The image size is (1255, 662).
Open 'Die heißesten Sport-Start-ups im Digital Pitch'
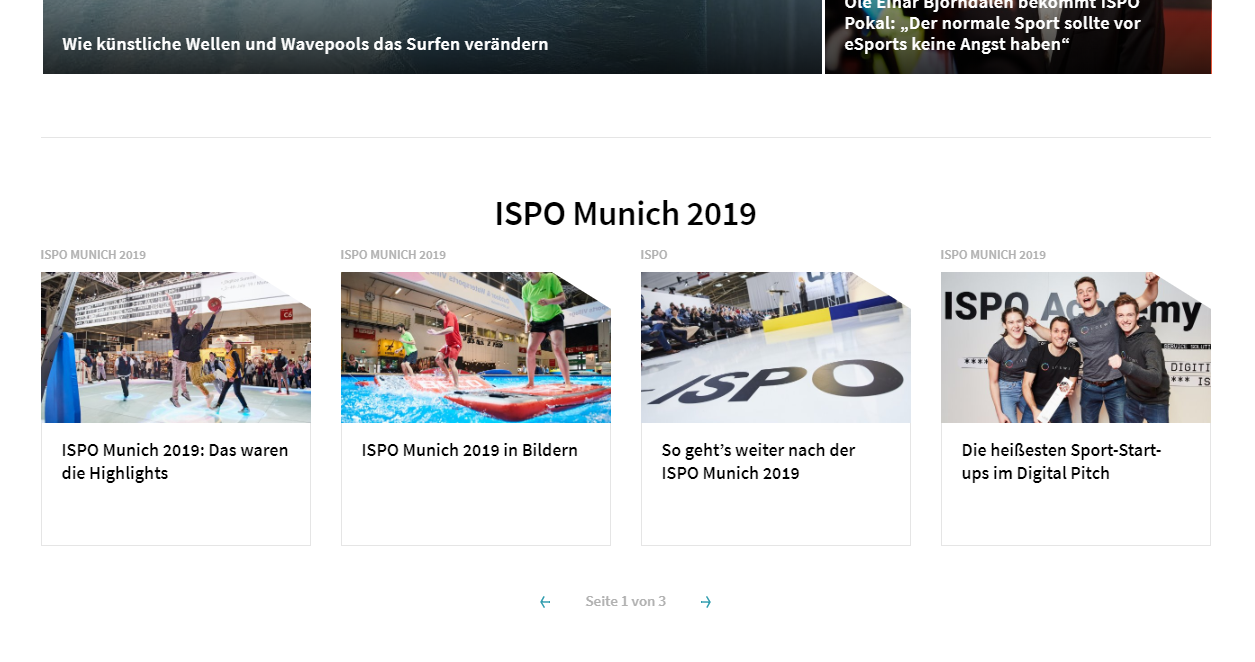pyautogui.click(x=1062, y=461)
